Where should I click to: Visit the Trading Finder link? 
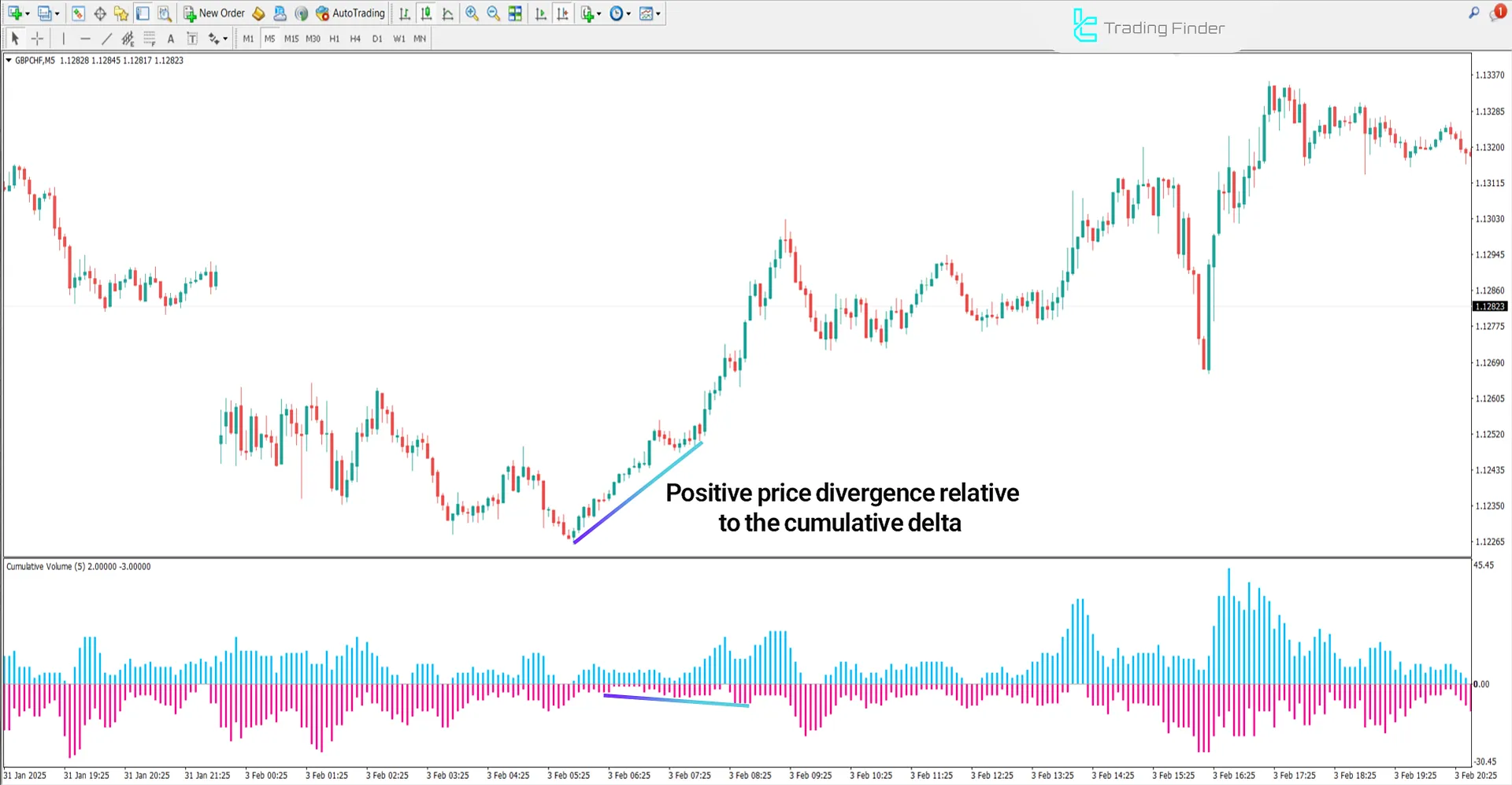point(1148,26)
